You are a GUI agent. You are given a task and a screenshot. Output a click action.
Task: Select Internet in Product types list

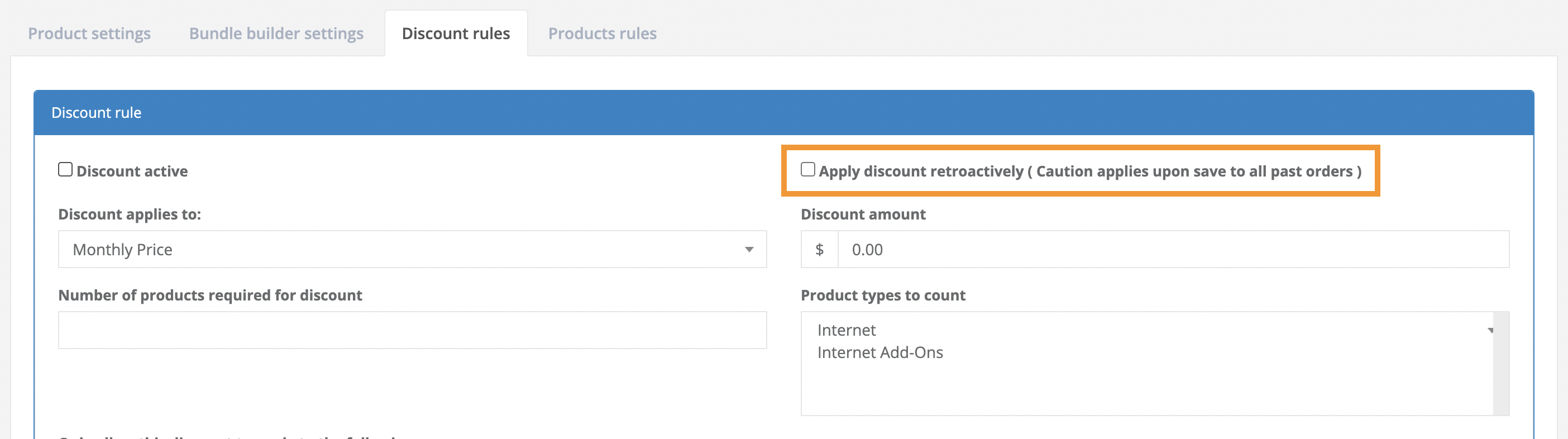tap(846, 330)
